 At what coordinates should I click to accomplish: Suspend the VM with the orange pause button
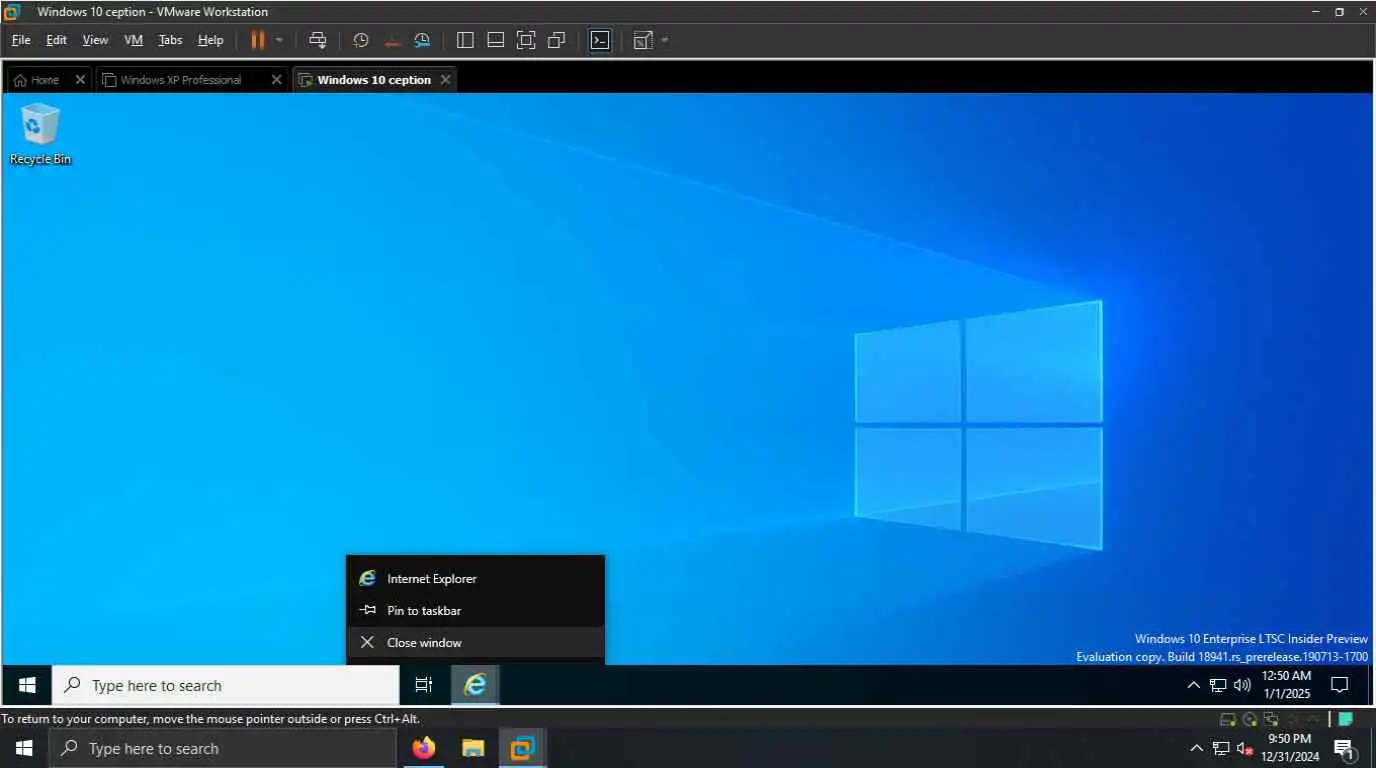click(258, 40)
